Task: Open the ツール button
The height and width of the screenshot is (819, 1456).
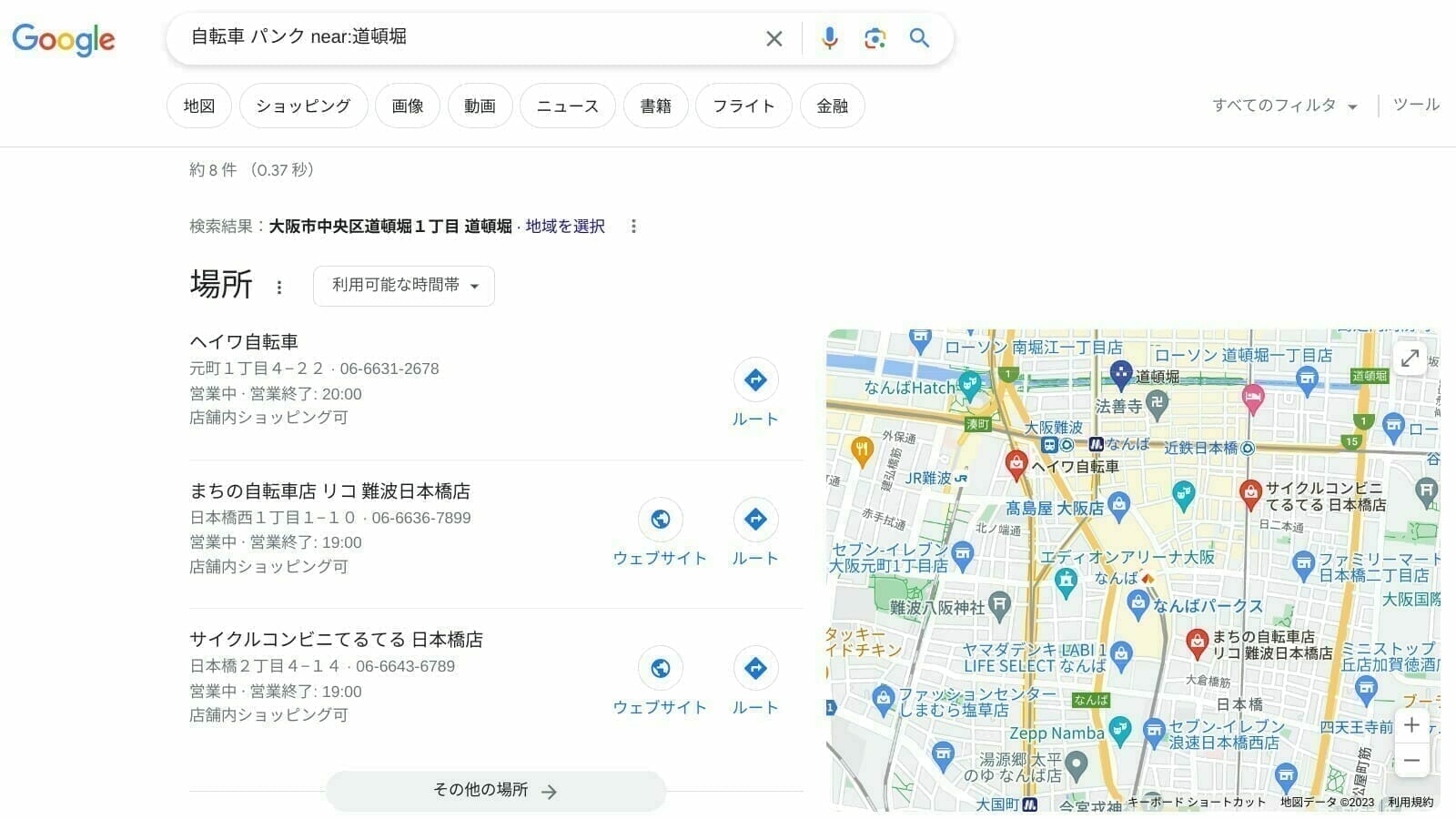Action: pos(1416,105)
